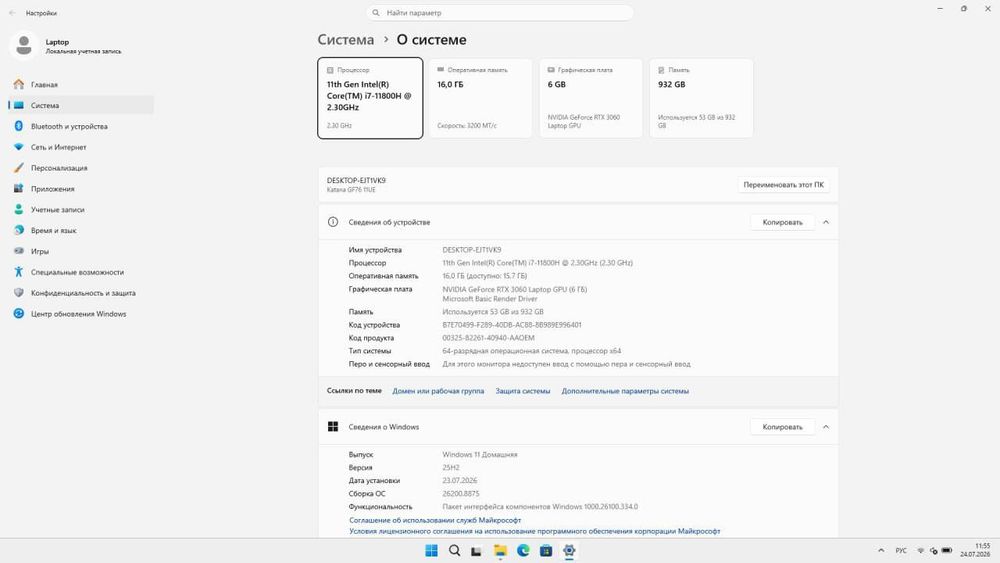Click Katana GF76 11UE model text
This screenshot has height=563, width=1000.
click(x=351, y=190)
